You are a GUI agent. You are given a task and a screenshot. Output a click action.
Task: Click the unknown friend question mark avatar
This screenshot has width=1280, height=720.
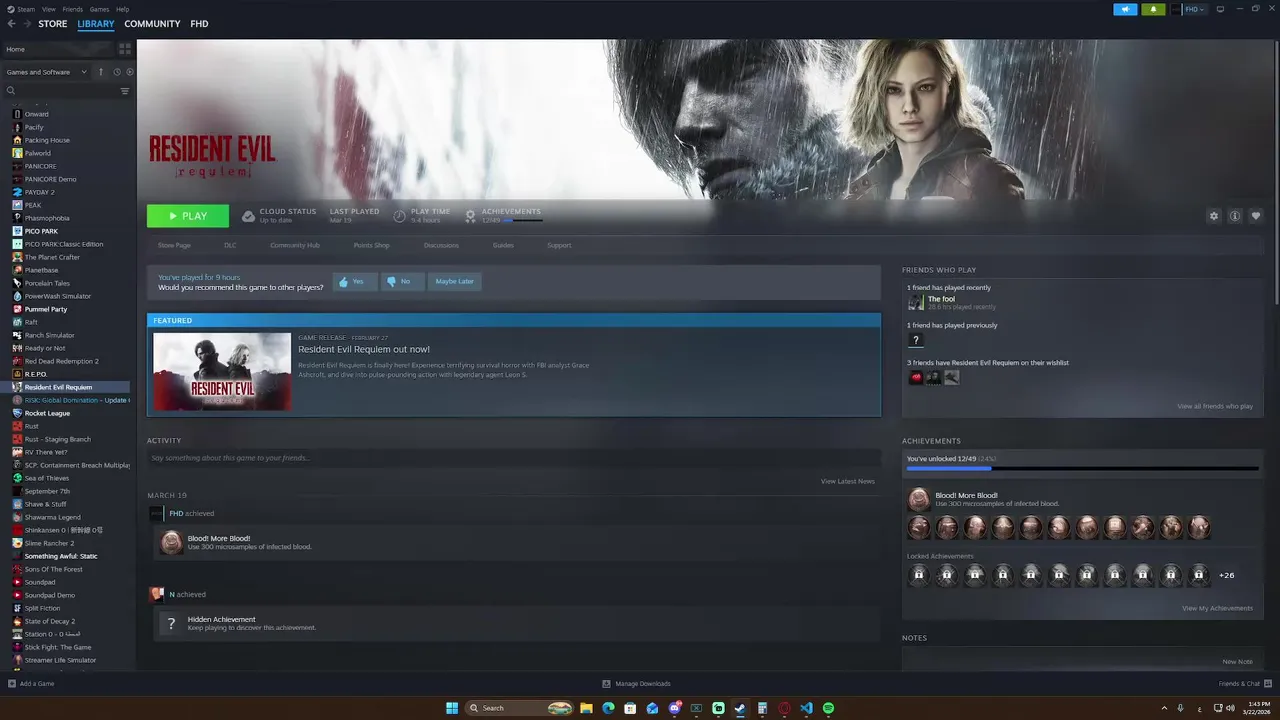(x=915, y=340)
